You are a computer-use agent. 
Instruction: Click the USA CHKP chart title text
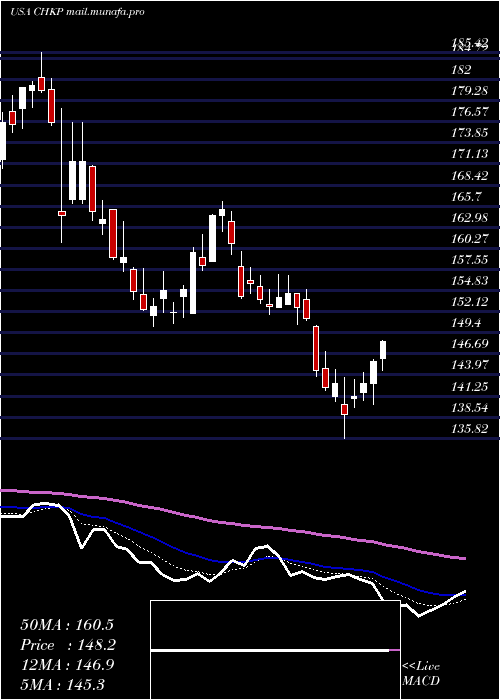click(x=77, y=12)
